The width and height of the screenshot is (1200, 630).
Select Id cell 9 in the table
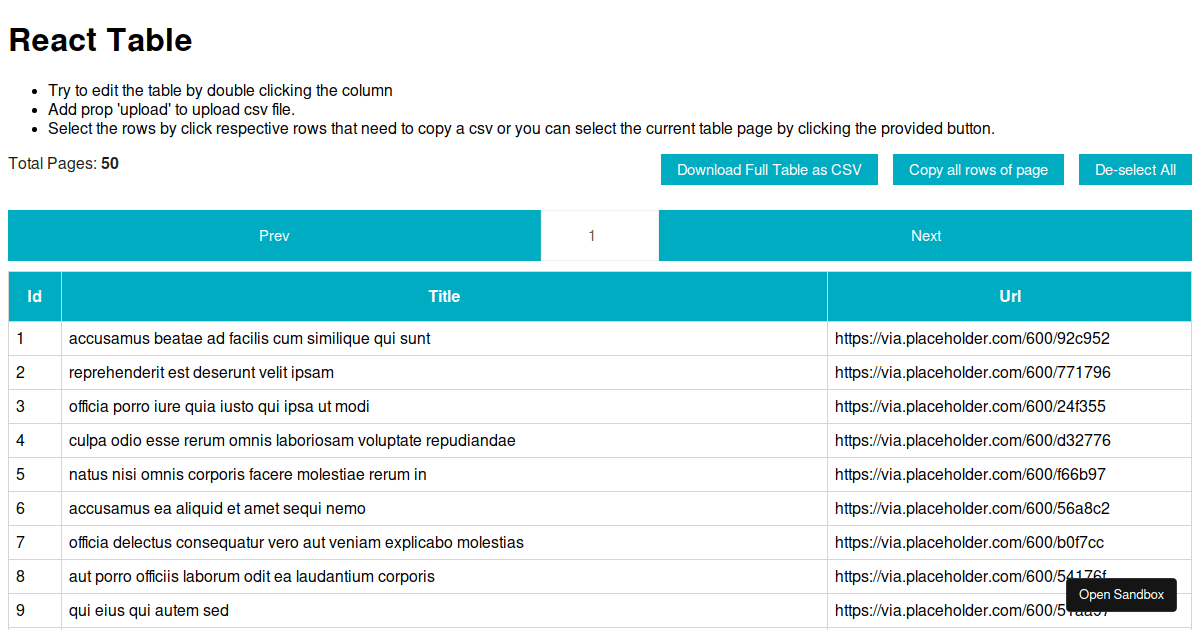[x=35, y=611]
